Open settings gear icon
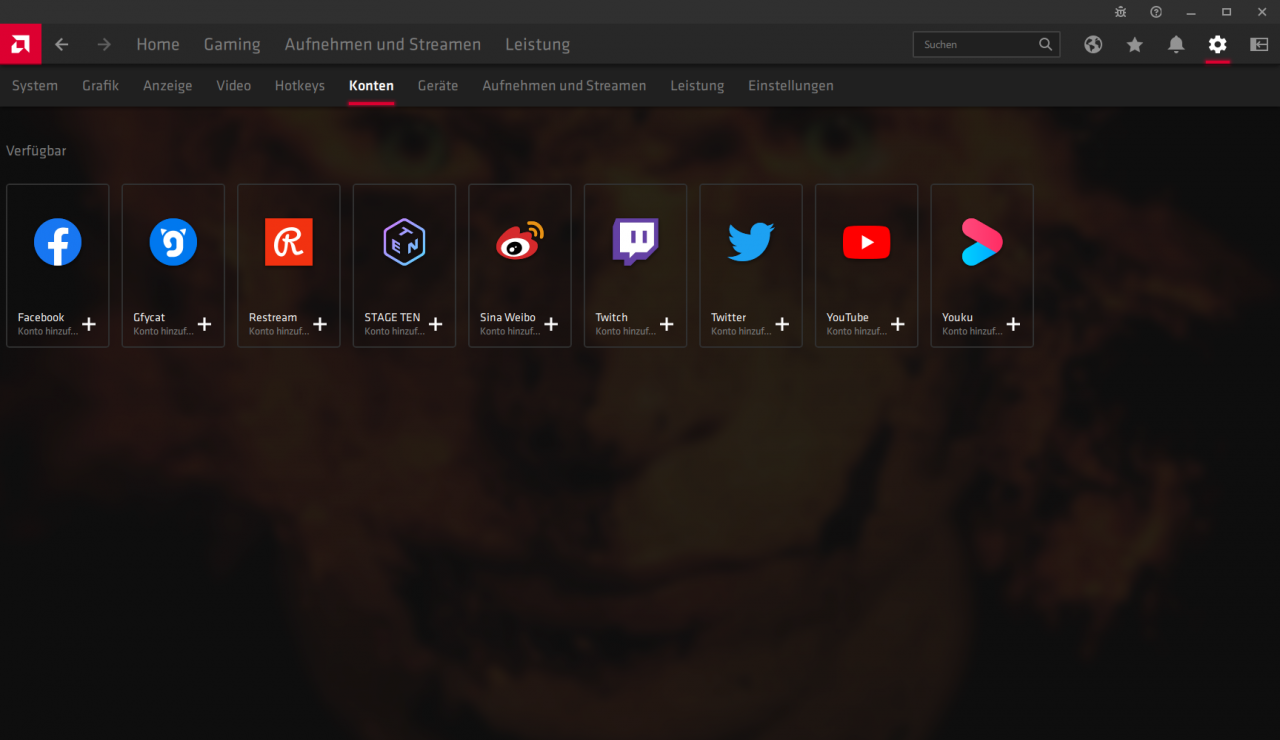 1217,44
